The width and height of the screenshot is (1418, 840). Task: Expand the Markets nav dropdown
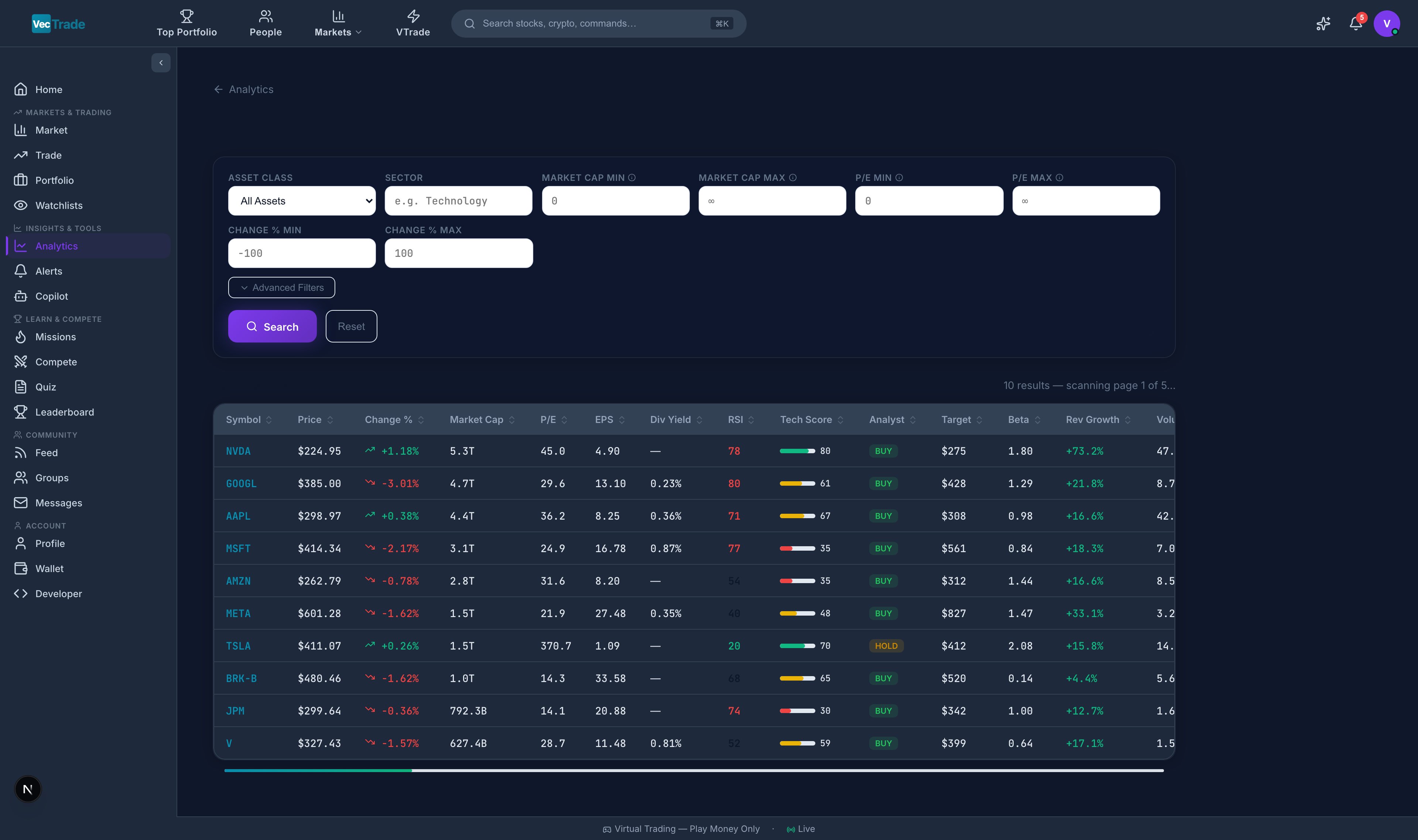point(338,23)
